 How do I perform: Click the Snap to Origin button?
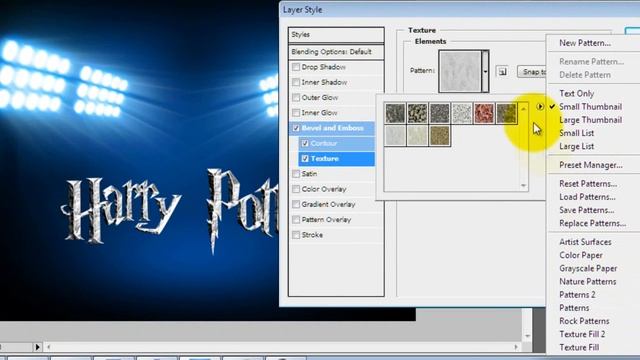(x=532, y=72)
